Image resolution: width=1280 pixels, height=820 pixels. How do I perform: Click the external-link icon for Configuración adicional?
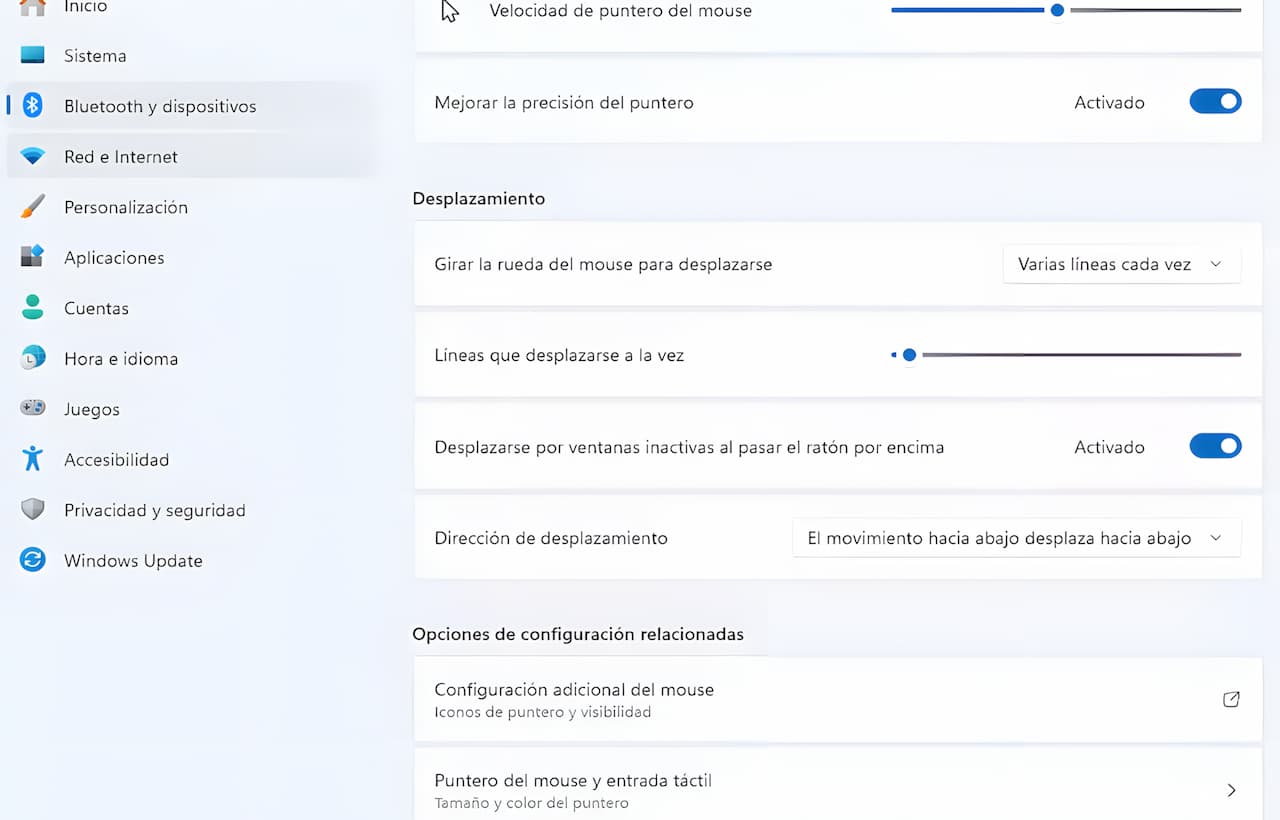(1231, 699)
